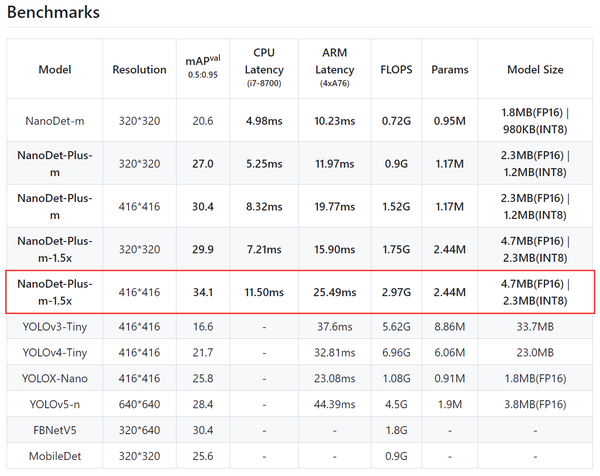Click the YOLOX-Nano model name
This screenshot has width=600, height=476.
(x=55, y=380)
